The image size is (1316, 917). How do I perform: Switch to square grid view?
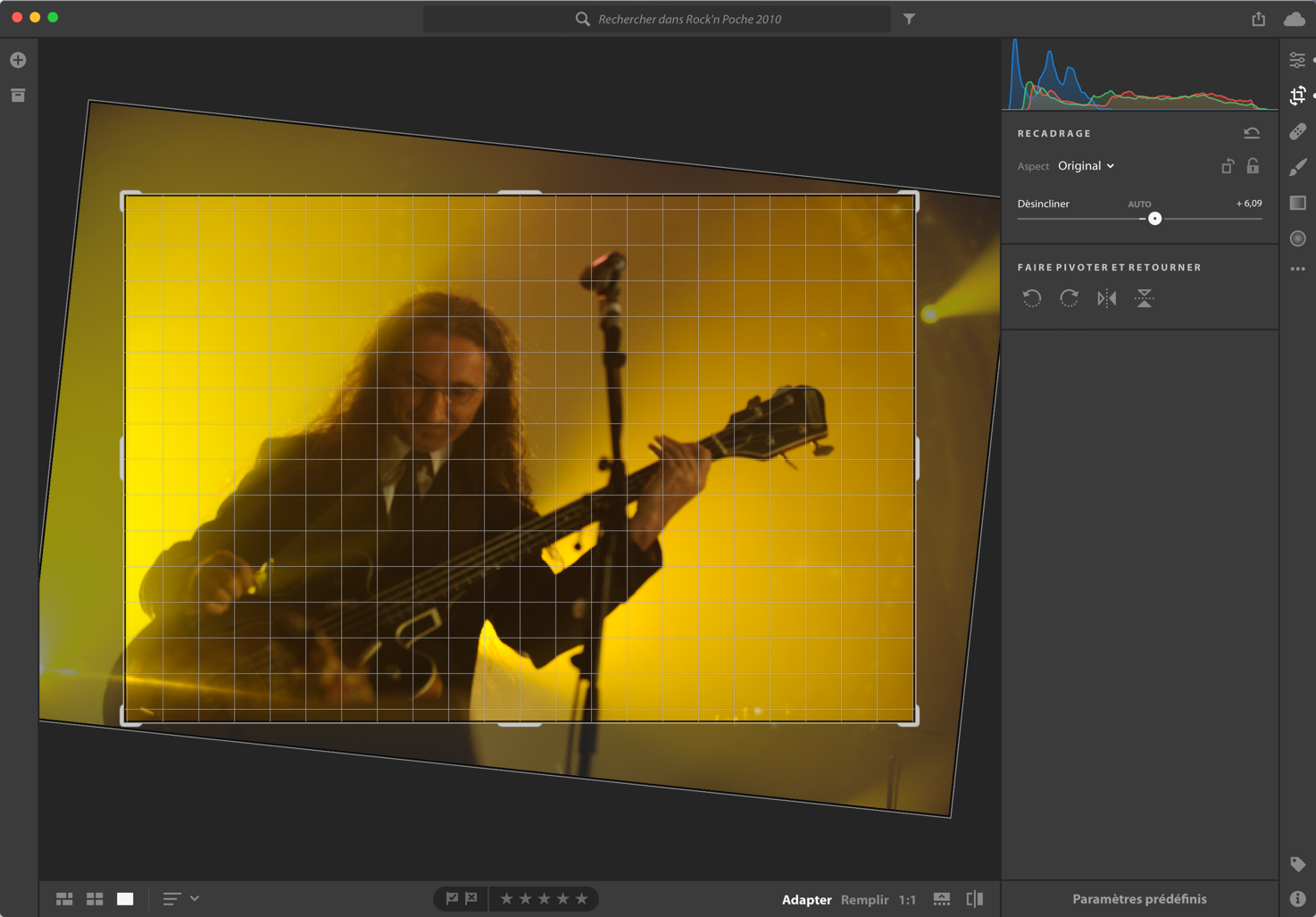(x=95, y=898)
